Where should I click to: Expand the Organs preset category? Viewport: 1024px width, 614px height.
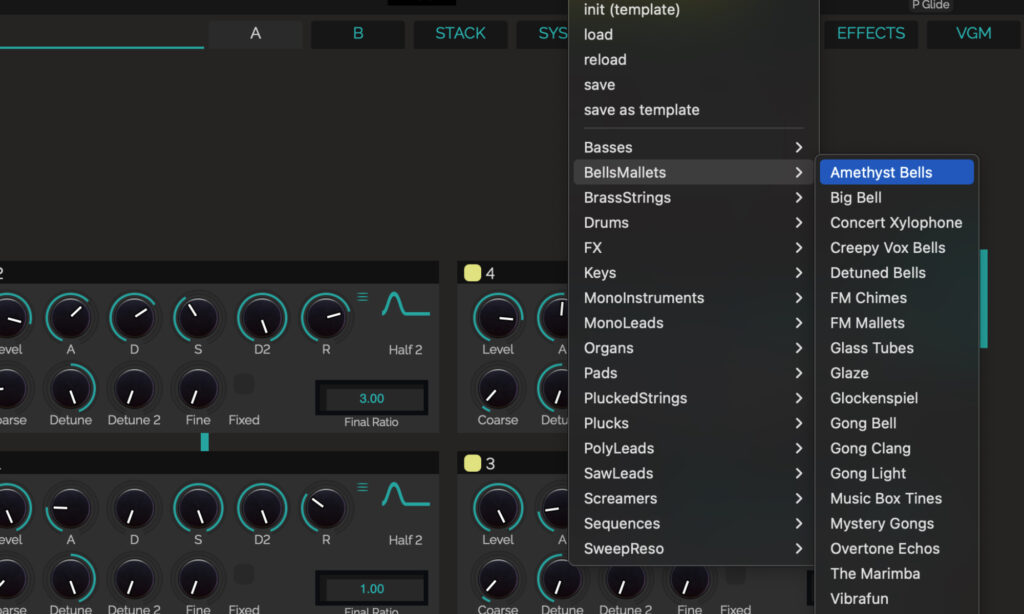(x=693, y=348)
